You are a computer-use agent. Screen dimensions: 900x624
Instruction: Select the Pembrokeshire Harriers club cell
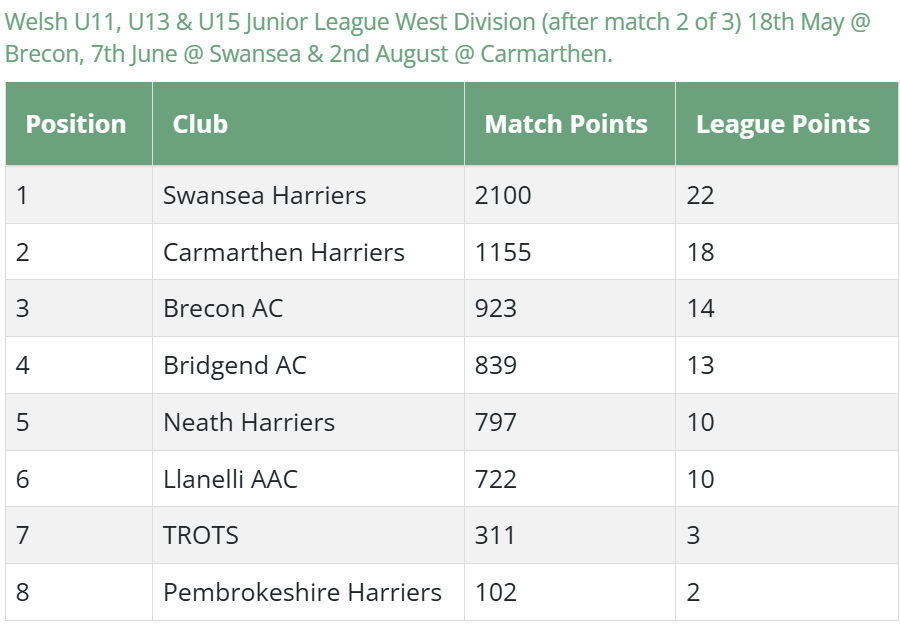pyautogui.click(x=308, y=592)
